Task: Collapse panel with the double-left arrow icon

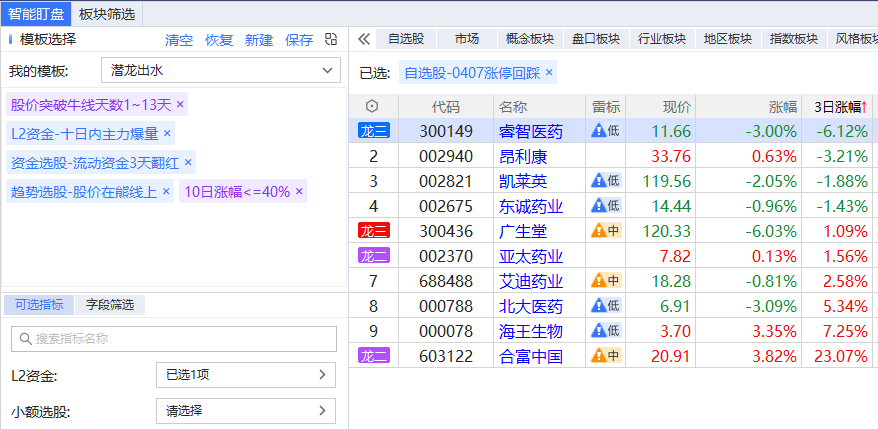Action: pos(364,39)
